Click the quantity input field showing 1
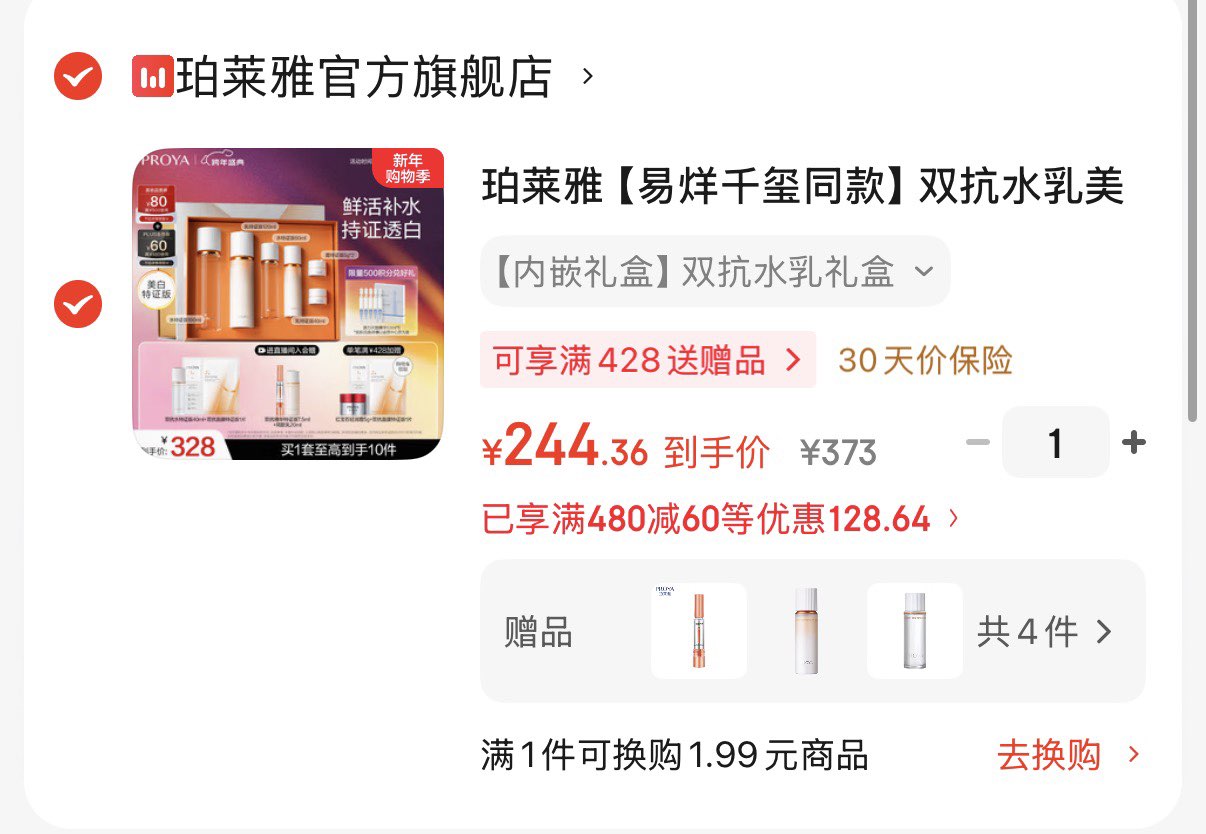The height and width of the screenshot is (834, 1206). point(1055,442)
